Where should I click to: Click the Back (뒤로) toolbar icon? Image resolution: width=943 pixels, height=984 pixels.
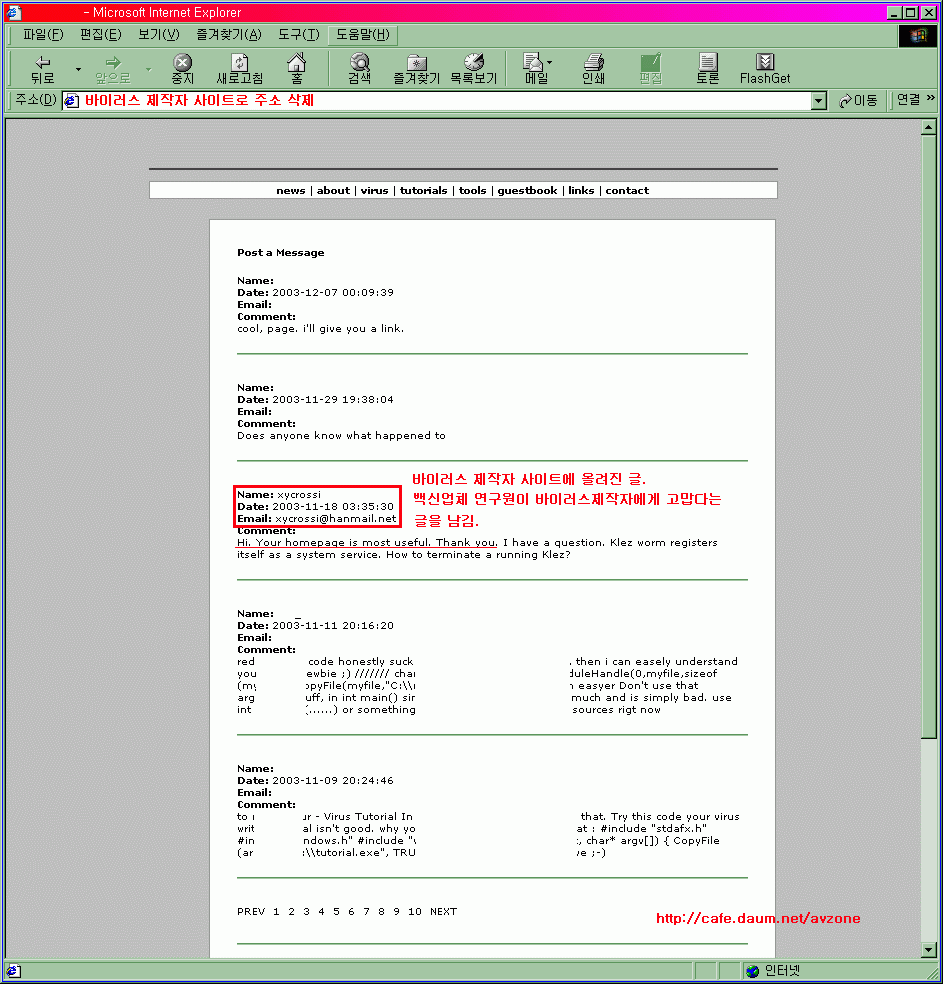pos(42,68)
